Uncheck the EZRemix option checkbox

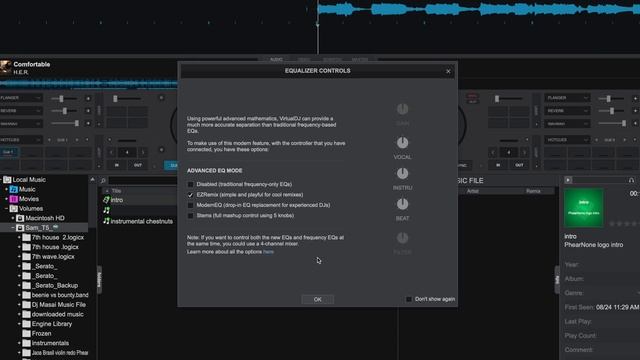(x=190, y=195)
